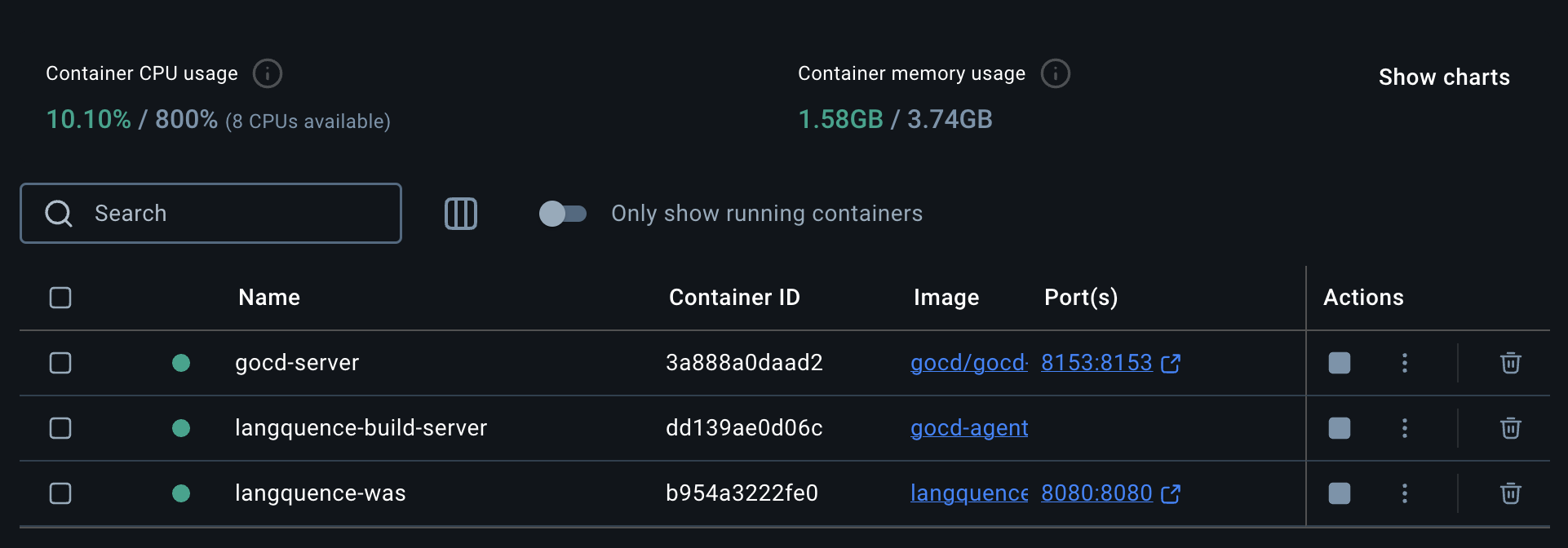Open more actions for gocd-server
The image size is (1568, 548).
tap(1405, 363)
